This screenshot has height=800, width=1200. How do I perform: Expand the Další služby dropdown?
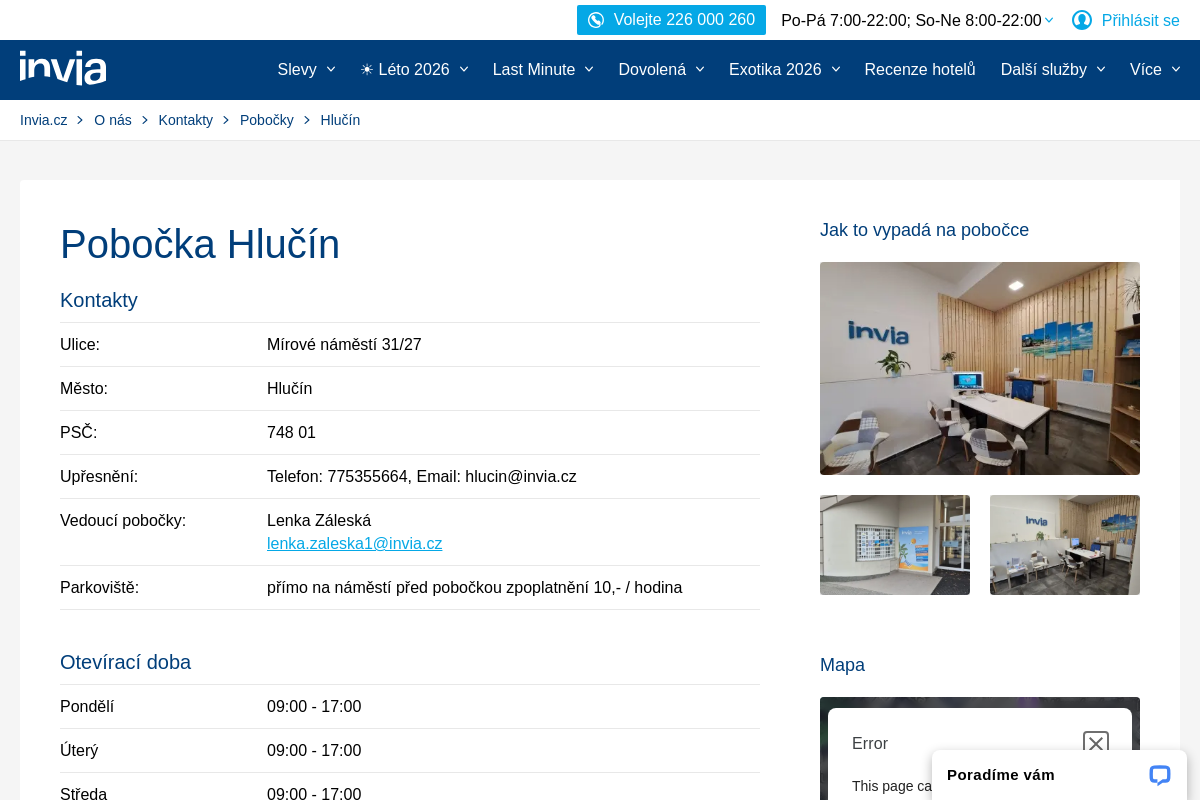1052,69
